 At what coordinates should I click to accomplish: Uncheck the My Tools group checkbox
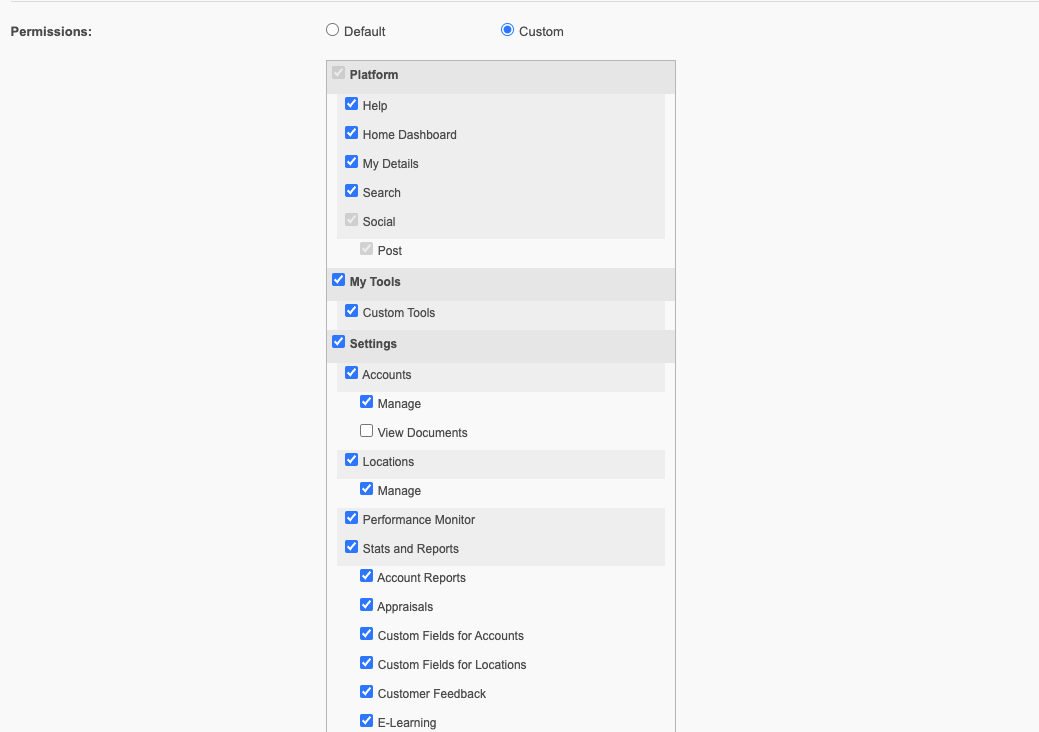click(339, 280)
